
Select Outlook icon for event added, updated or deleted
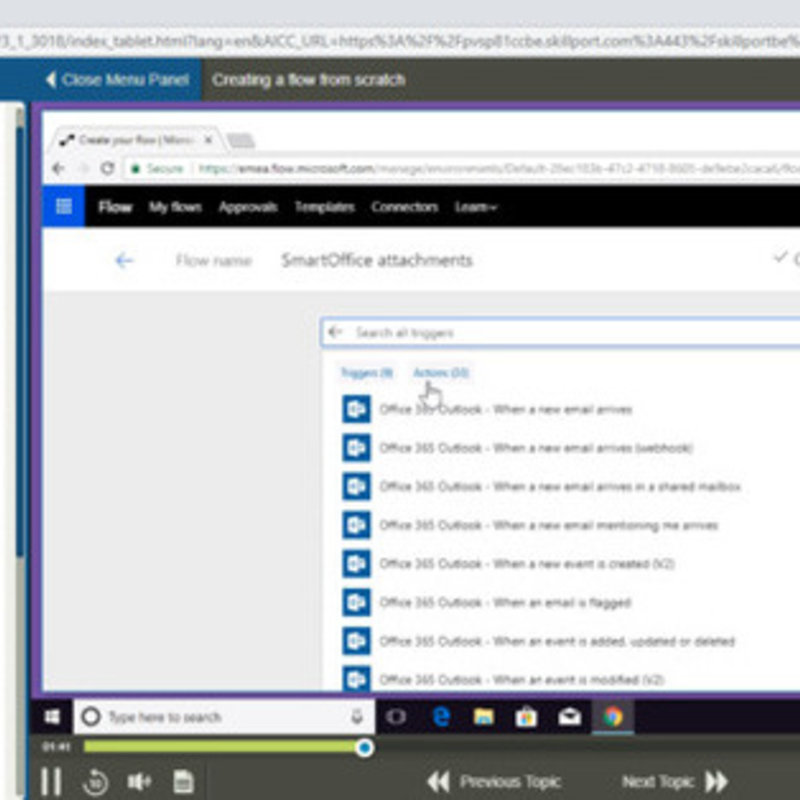point(356,641)
